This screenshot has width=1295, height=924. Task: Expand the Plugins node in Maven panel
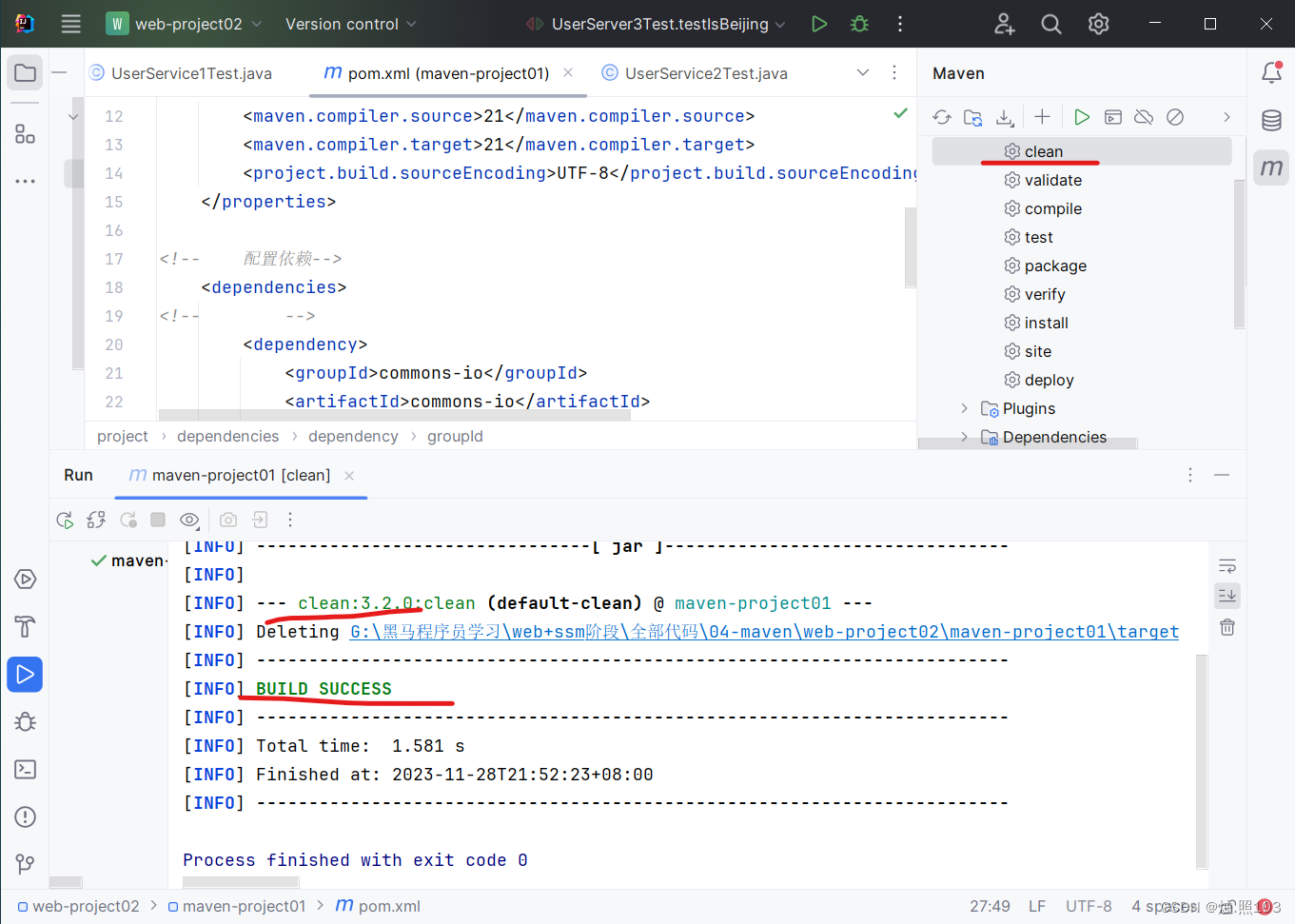964,407
